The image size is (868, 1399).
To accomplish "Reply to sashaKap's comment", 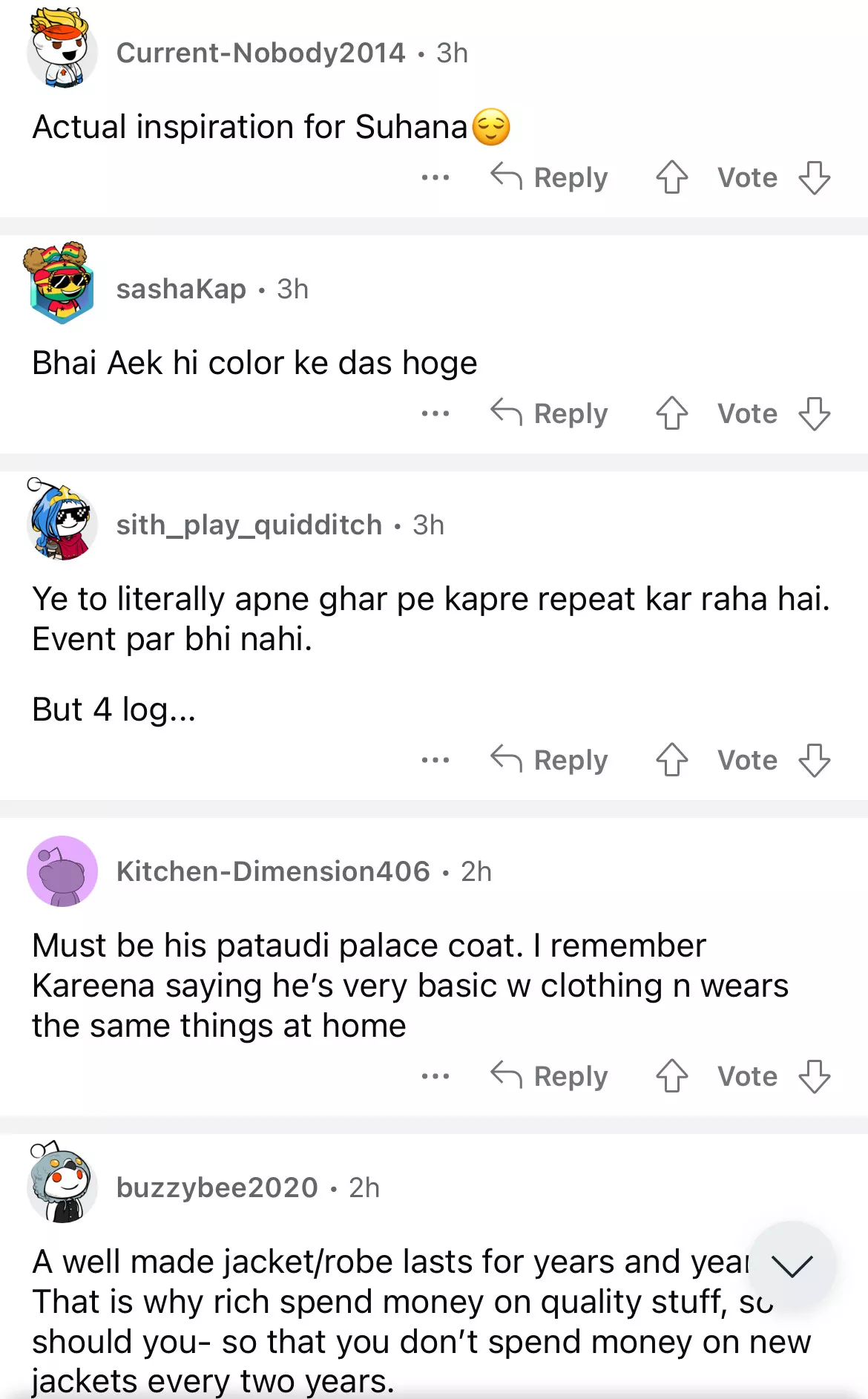I will point(550,414).
